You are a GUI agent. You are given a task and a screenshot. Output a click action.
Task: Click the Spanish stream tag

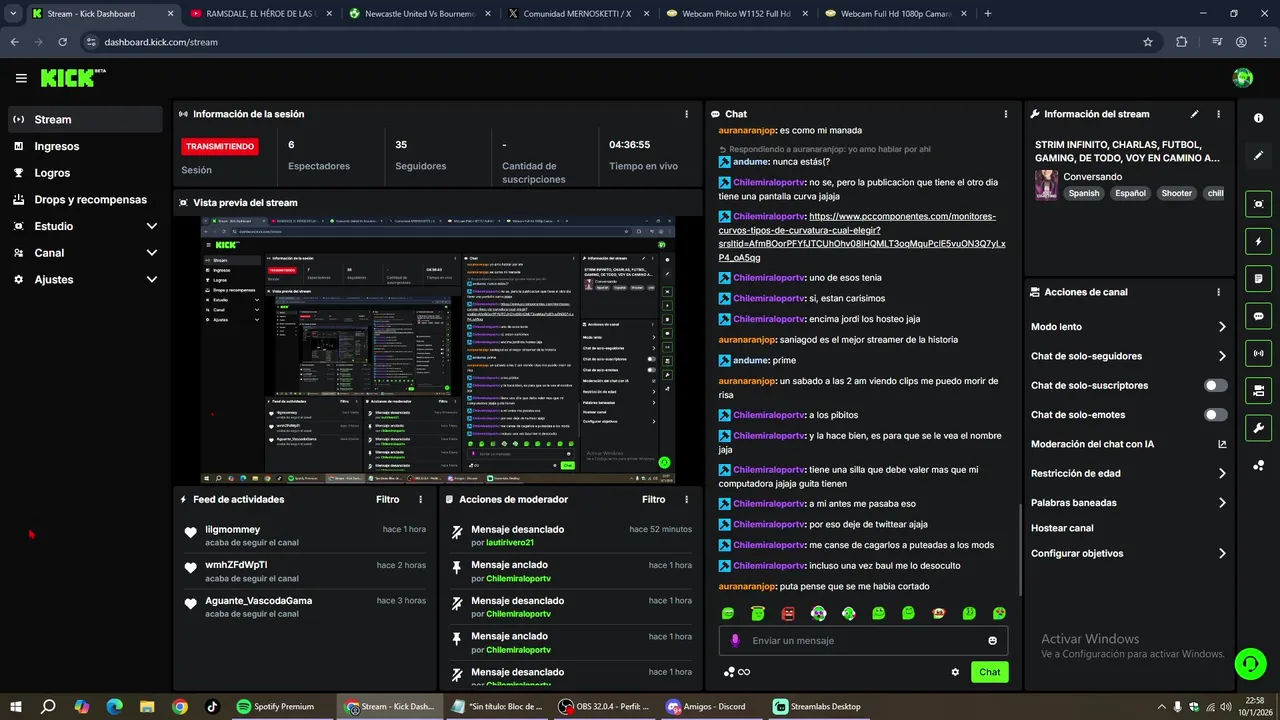point(1083,194)
